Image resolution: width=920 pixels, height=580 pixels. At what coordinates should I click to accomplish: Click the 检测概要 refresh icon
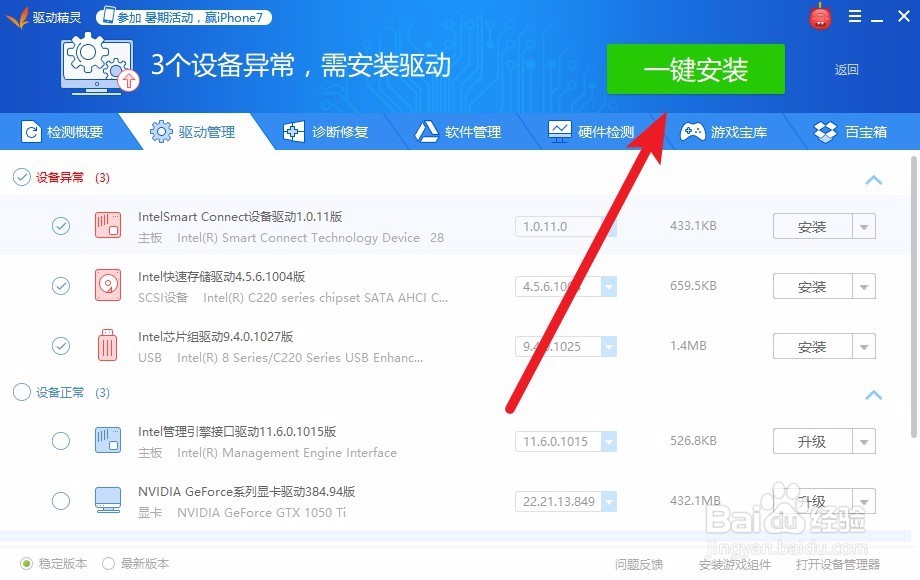(x=31, y=132)
